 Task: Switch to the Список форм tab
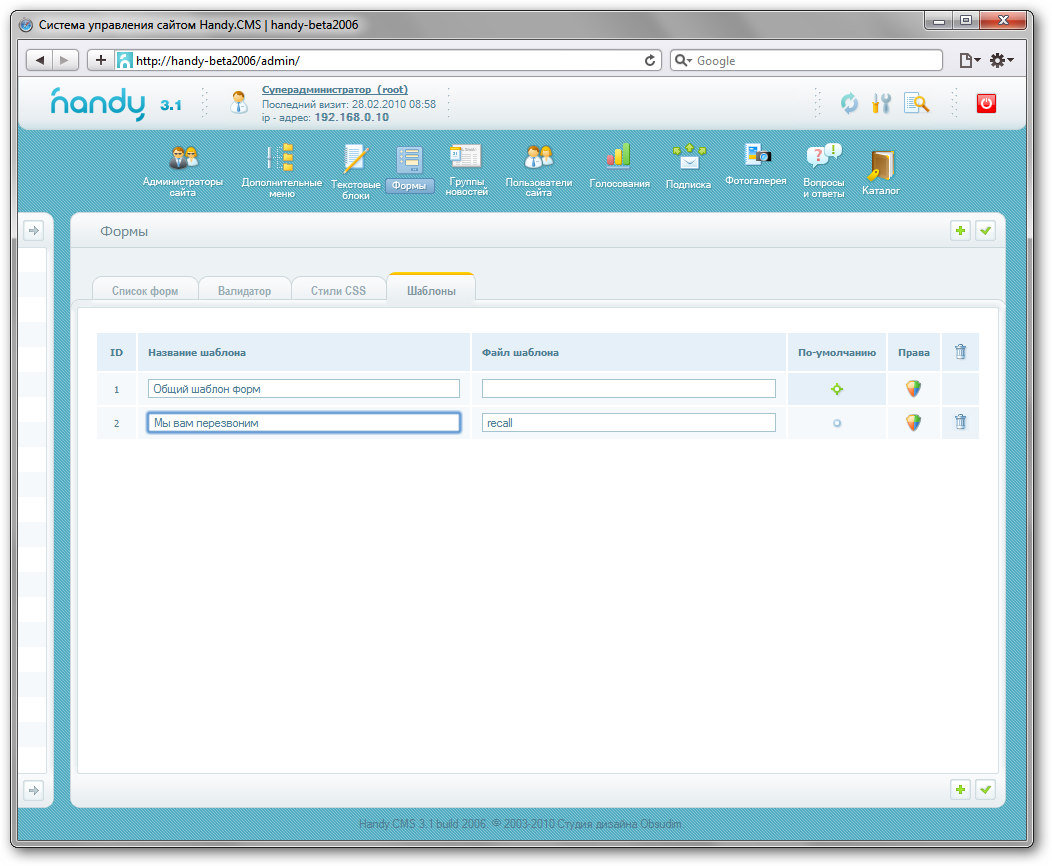pyautogui.click(x=145, y=291)
